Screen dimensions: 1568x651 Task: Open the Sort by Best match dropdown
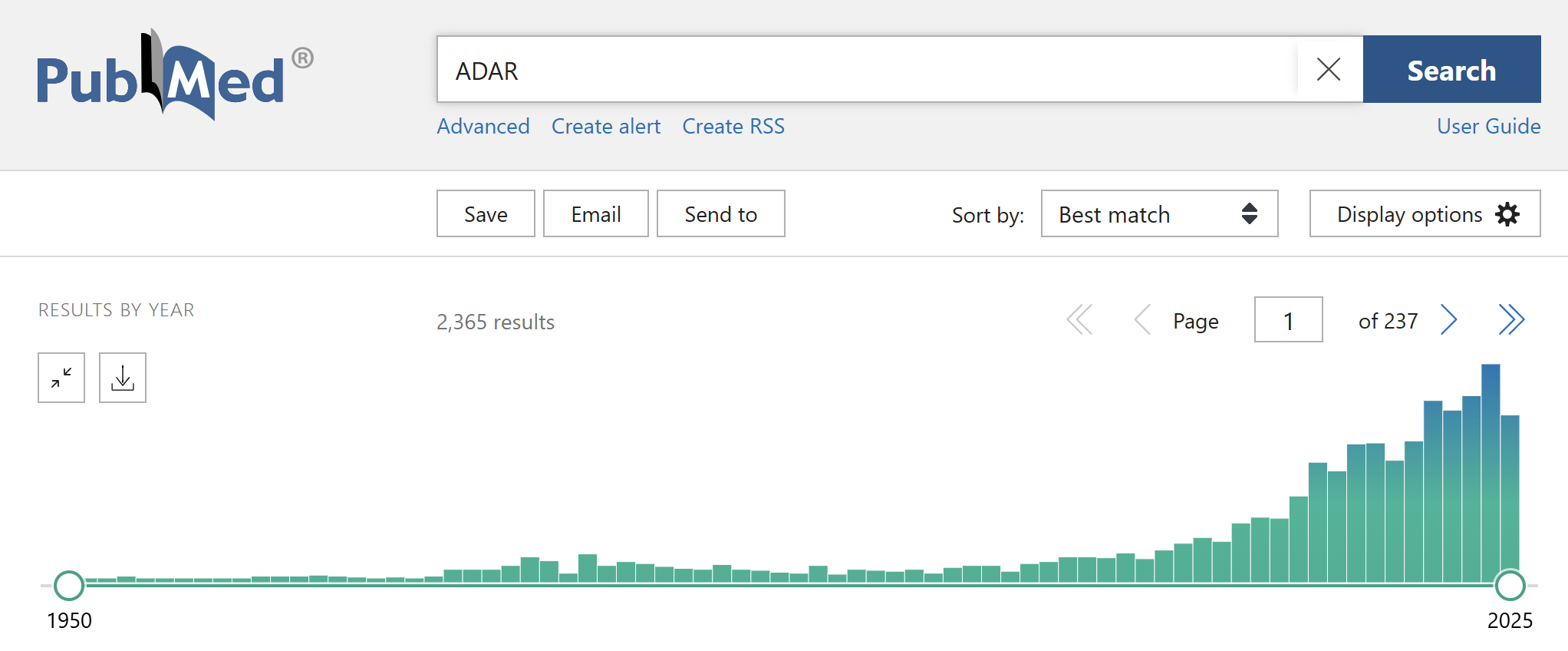pyautogui.click(x=1158, y=214)
